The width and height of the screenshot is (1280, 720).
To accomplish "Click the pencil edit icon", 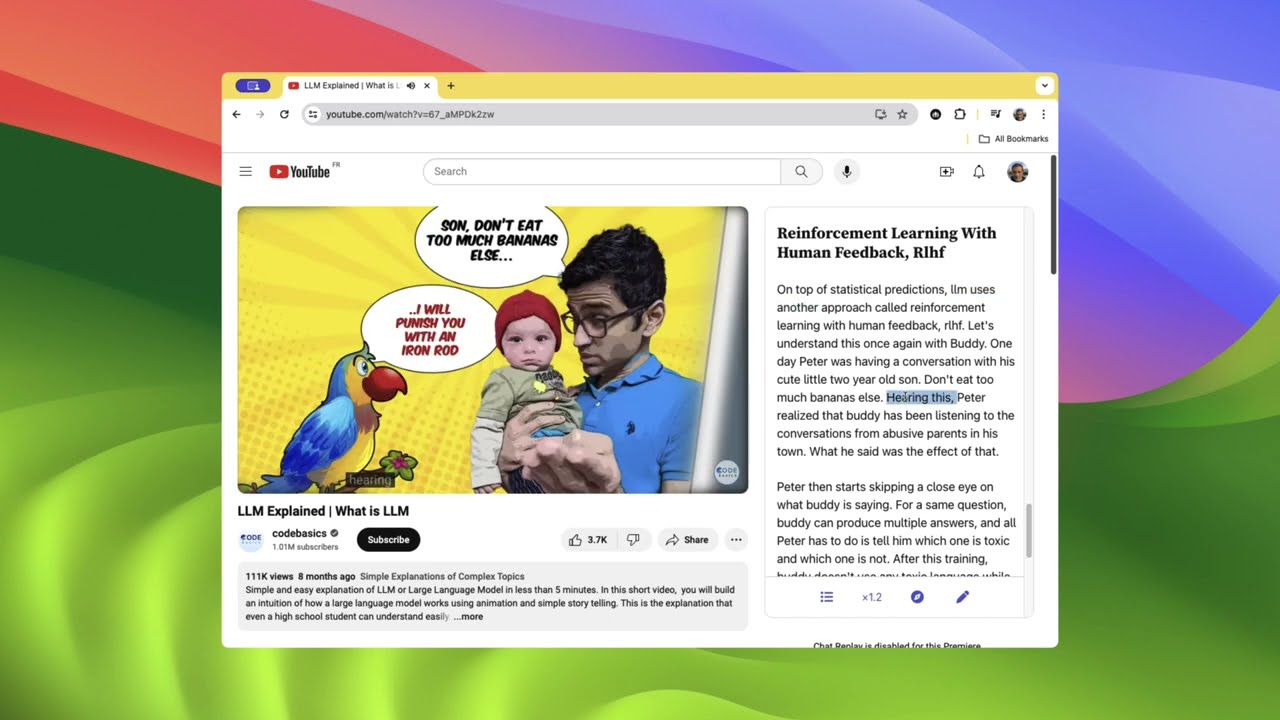I will coord(962,597).
